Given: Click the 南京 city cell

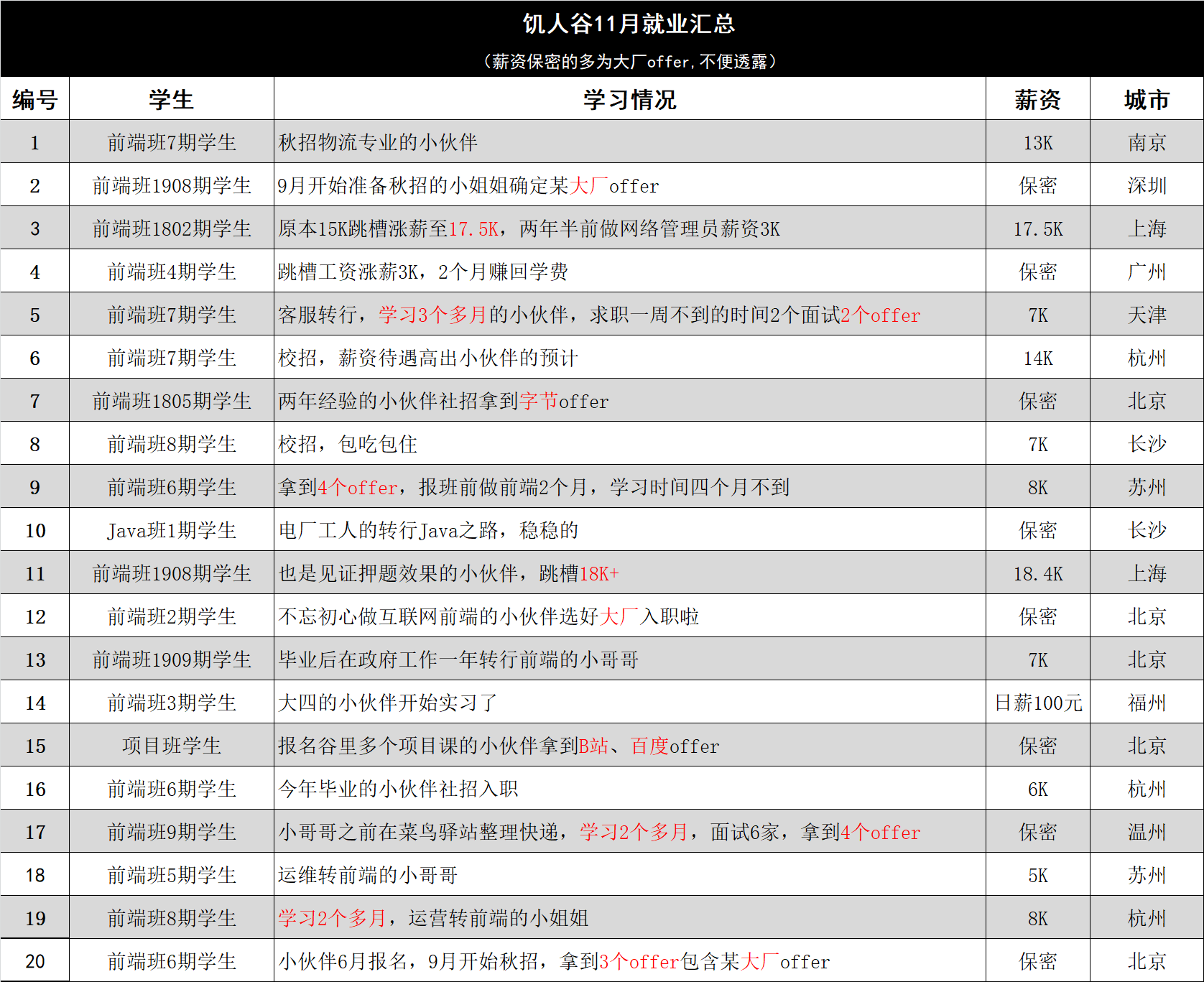Looking at the screenshot, I should click(1147, 142).
